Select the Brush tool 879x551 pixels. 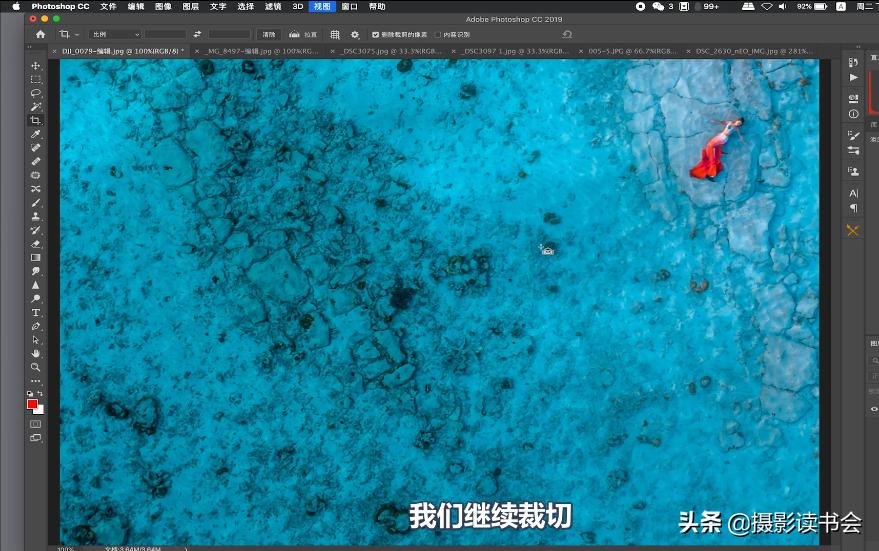point(36,202)
